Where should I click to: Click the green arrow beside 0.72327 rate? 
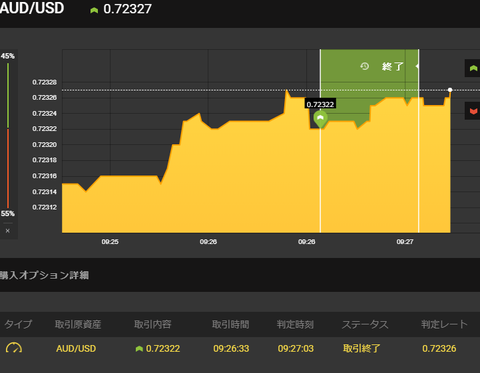pyautogui.click(x=94, y=10)
